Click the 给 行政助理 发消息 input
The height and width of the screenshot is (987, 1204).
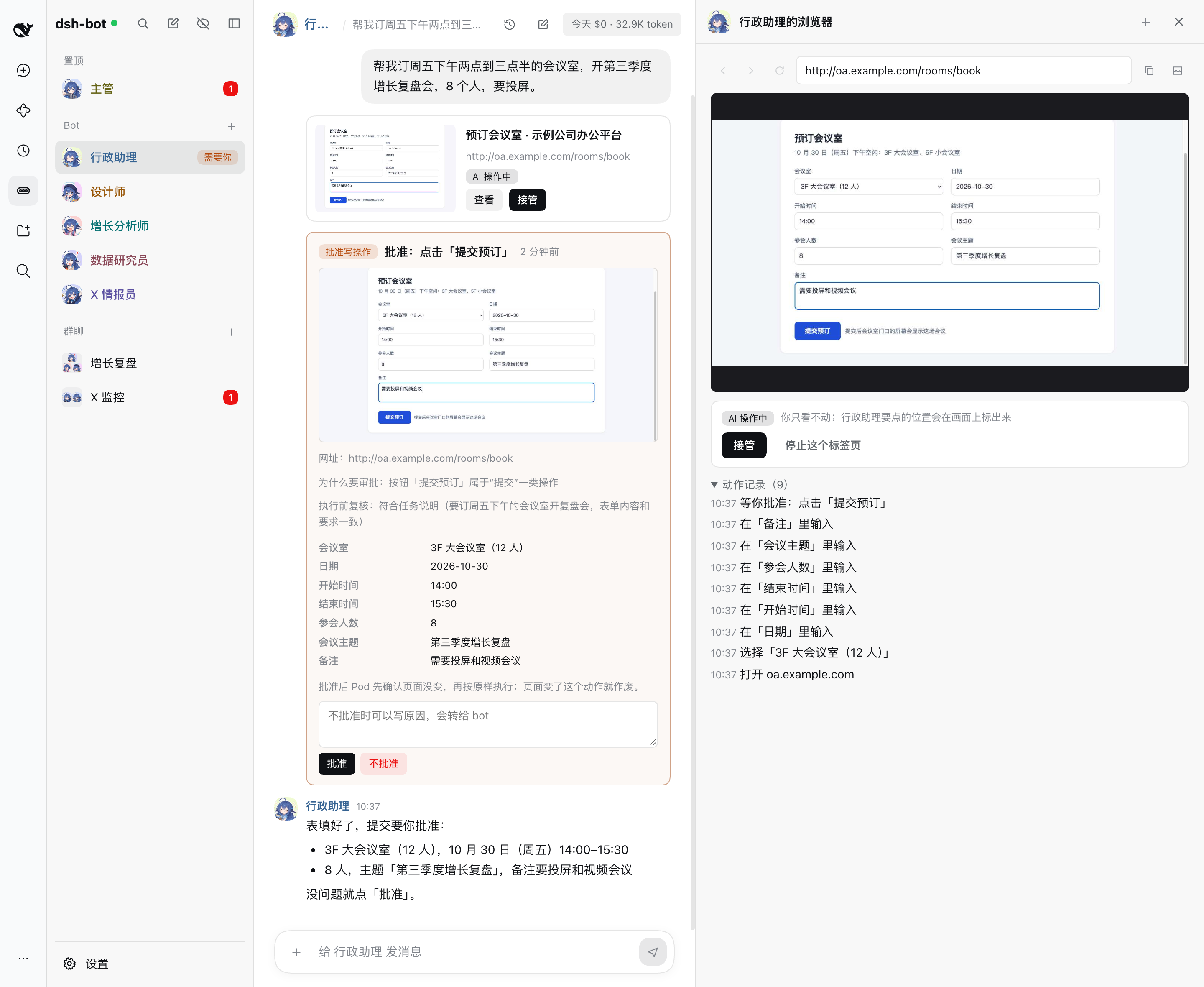tap(474, 952)
